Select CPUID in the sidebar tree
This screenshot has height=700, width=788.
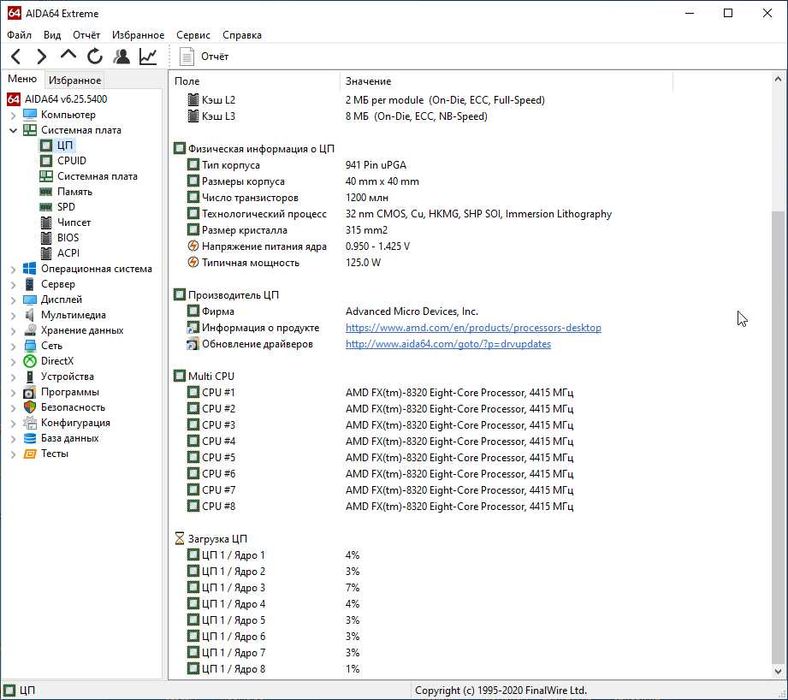click(71, 161)
